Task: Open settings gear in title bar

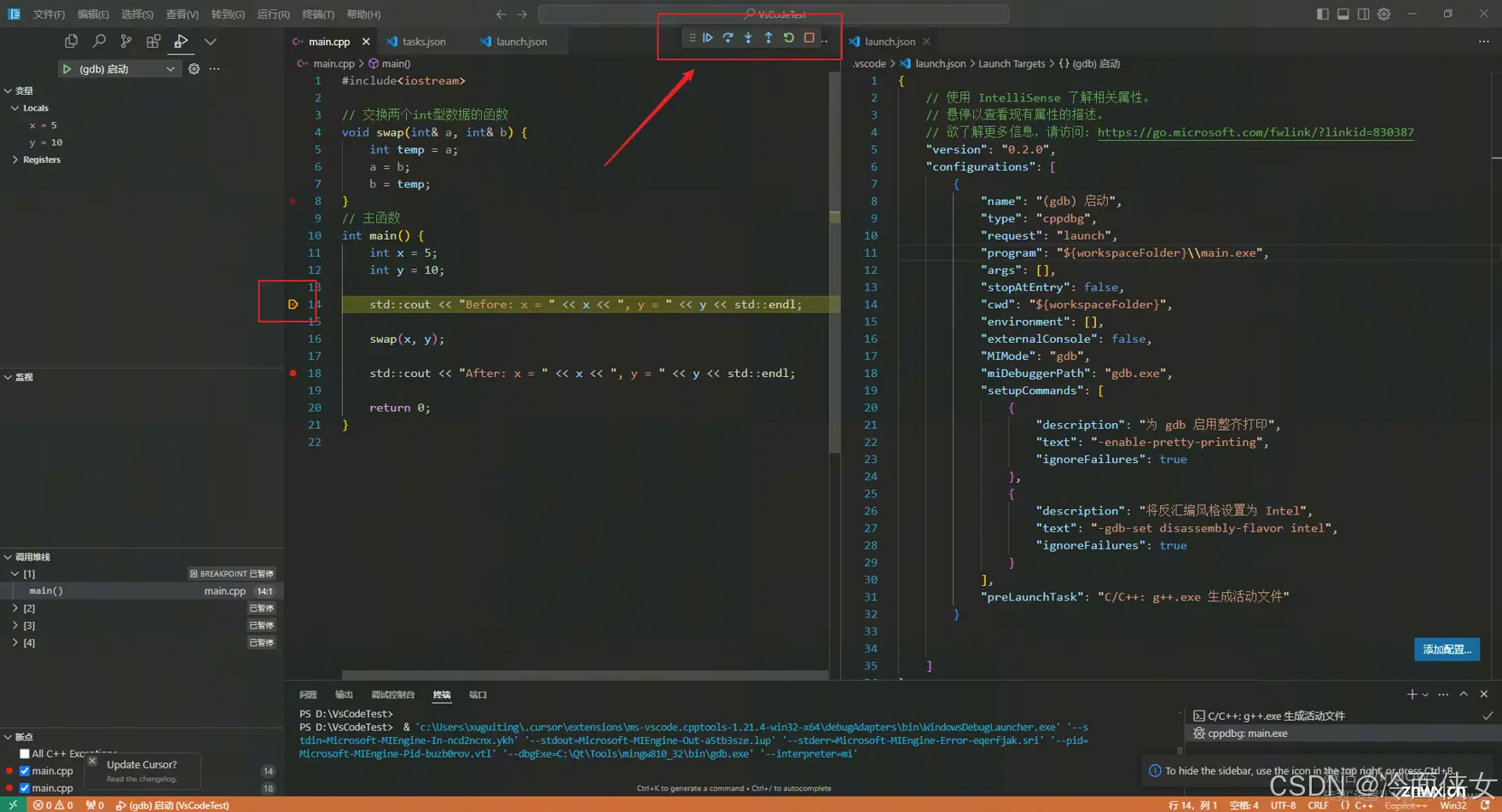Action: (1384, 14)
